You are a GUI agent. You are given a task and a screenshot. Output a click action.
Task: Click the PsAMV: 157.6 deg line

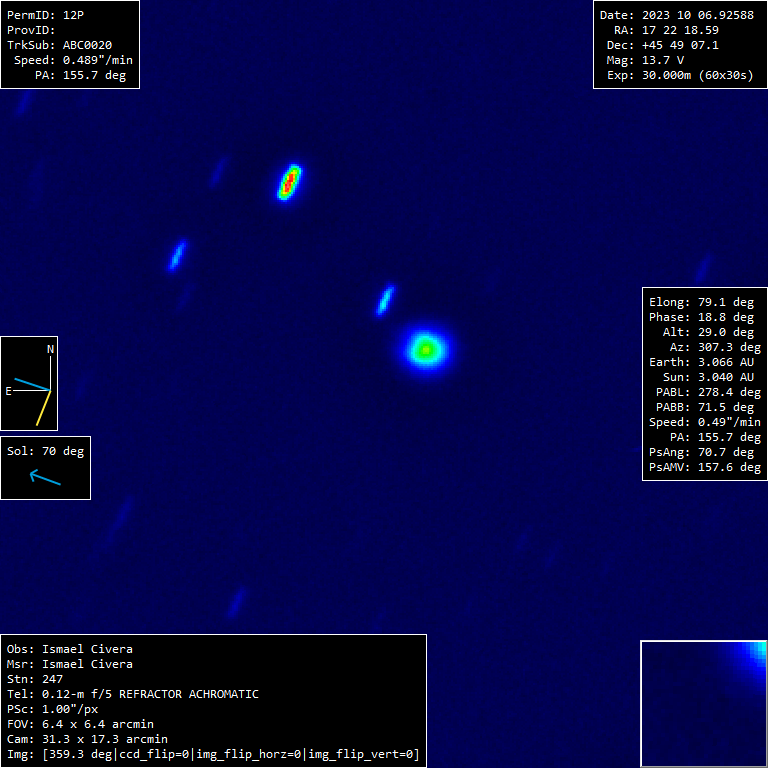point(705,467)
